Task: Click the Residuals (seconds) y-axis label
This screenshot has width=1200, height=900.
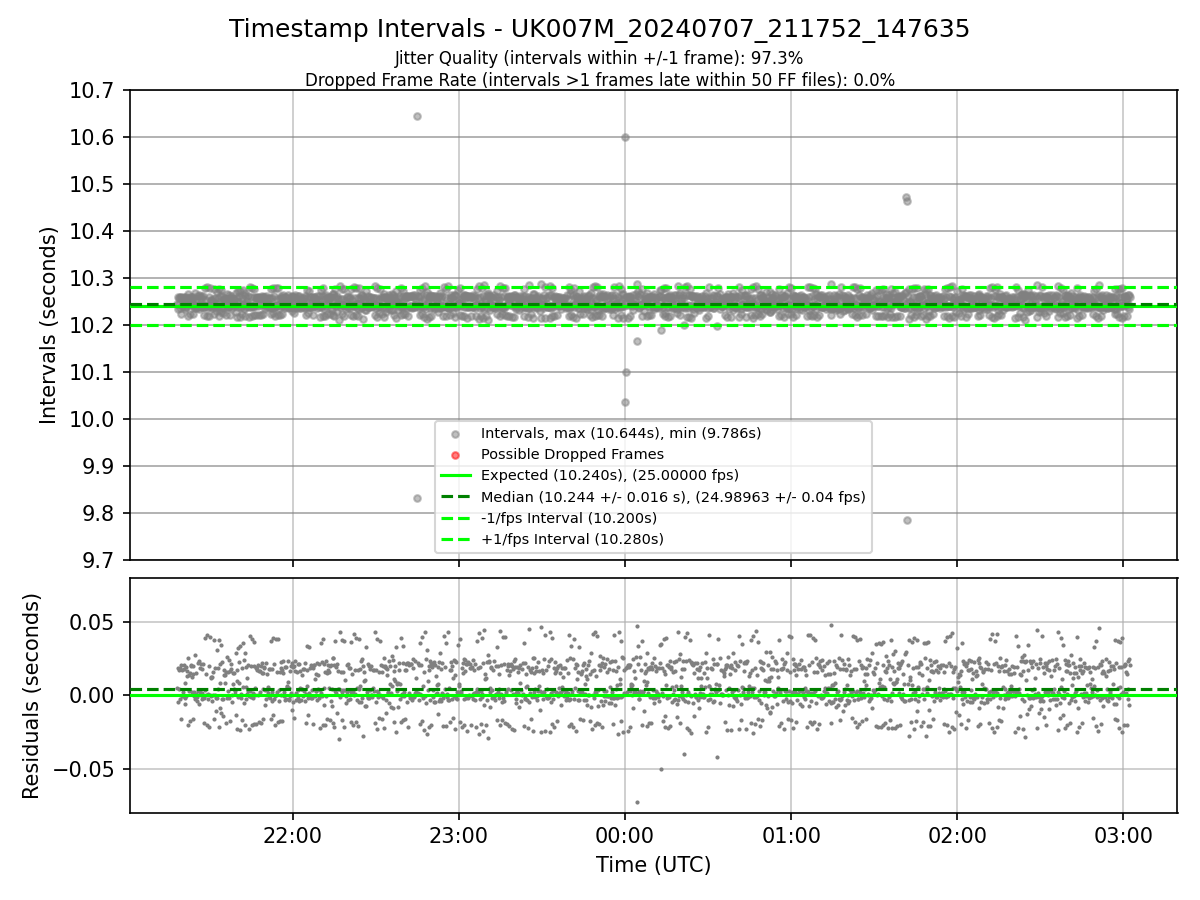Action: tap(32, 696)
